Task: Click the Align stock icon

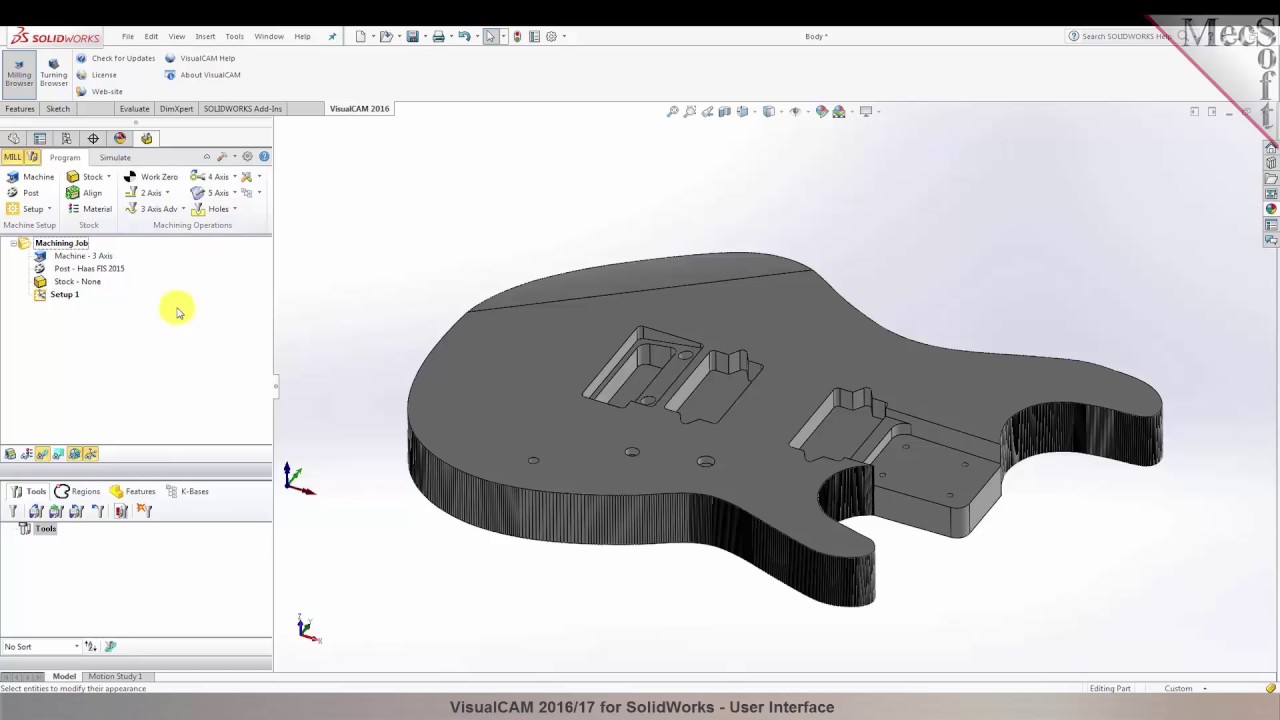Action: coord(73,193)
